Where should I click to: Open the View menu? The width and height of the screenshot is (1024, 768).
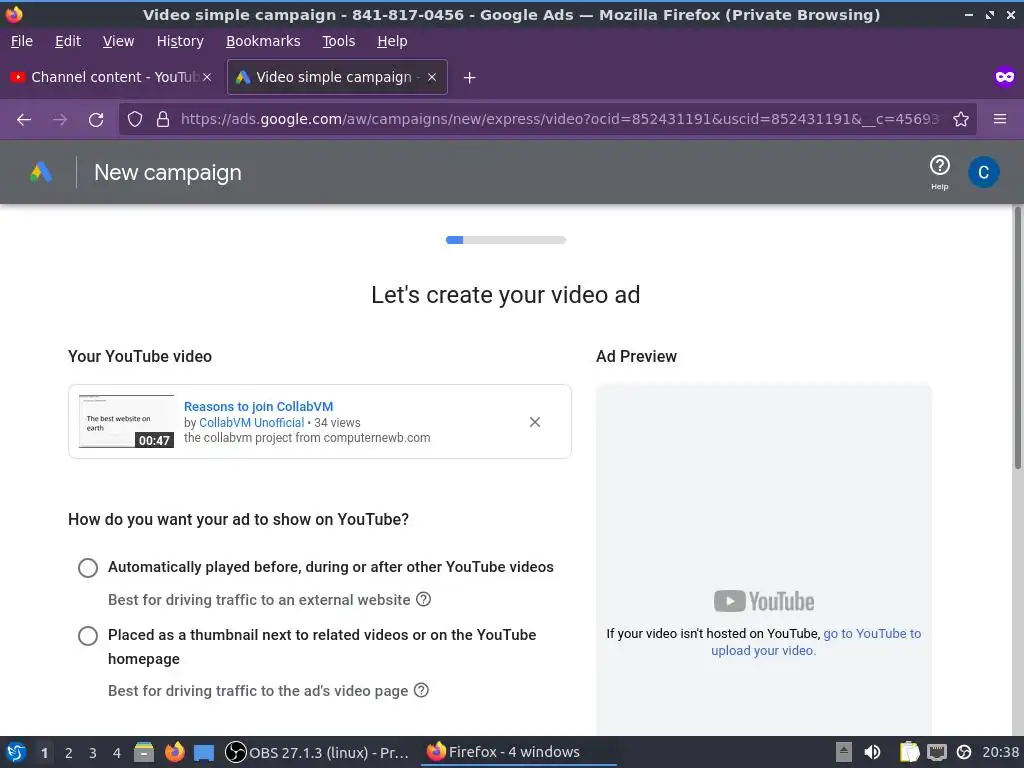point(118,41)
